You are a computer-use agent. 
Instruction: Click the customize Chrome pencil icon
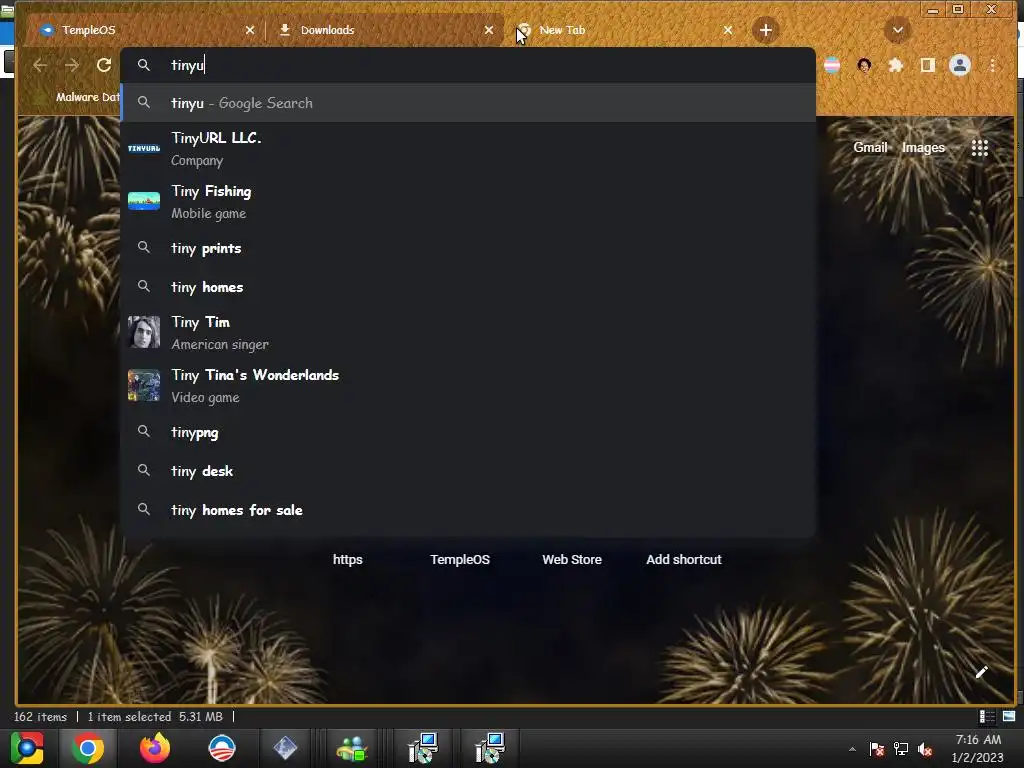[981, 672]
